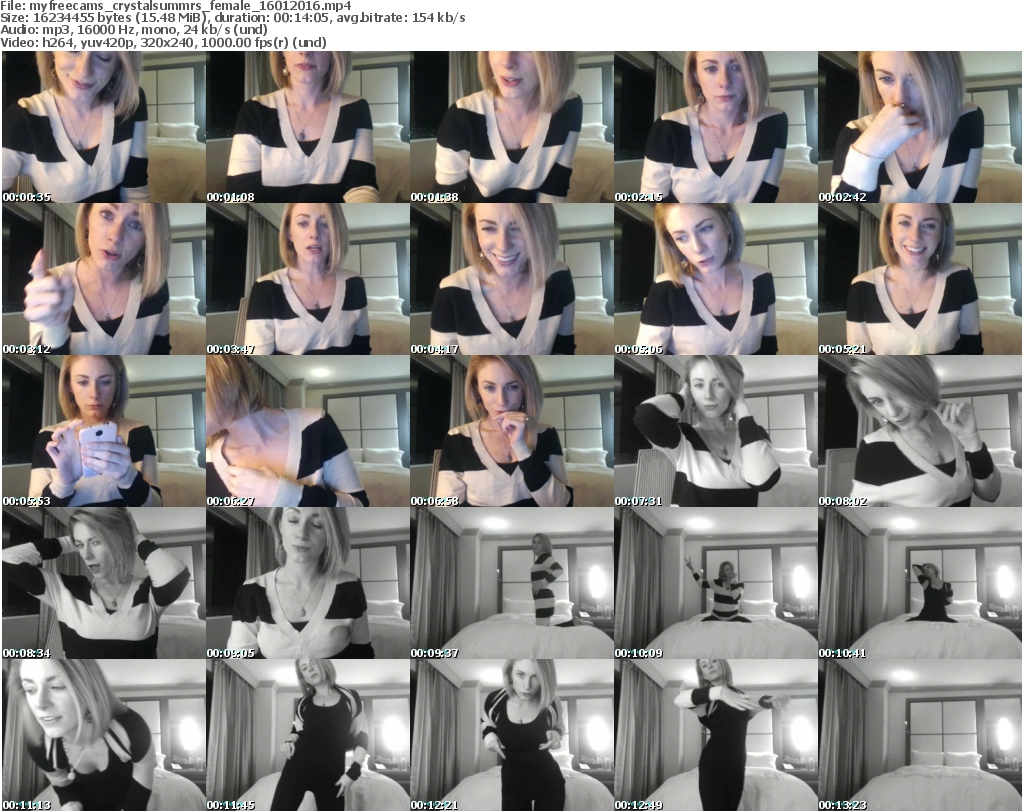
Task: Select the thumbnail stamped 00:02:15
Action: point(716,127)
